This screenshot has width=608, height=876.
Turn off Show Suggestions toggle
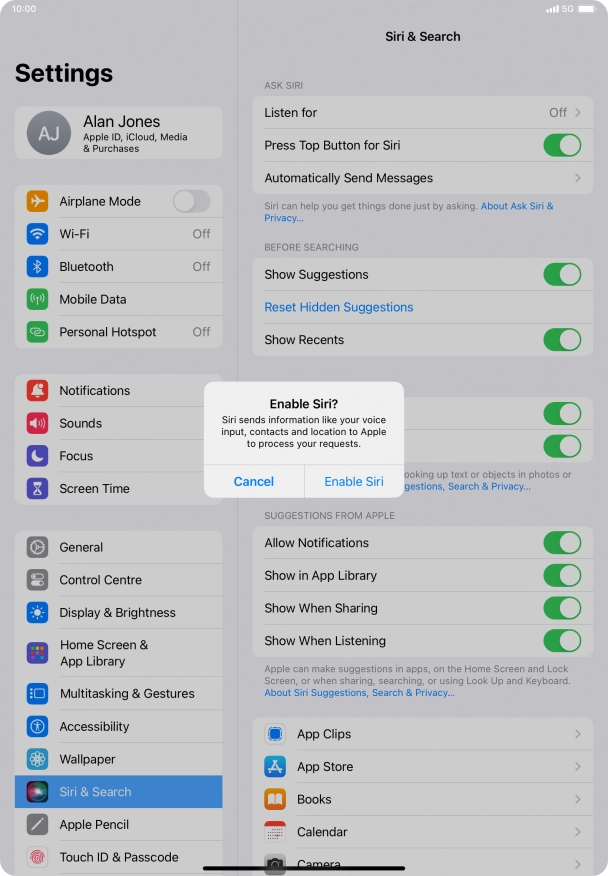click(x=562, y=274)
